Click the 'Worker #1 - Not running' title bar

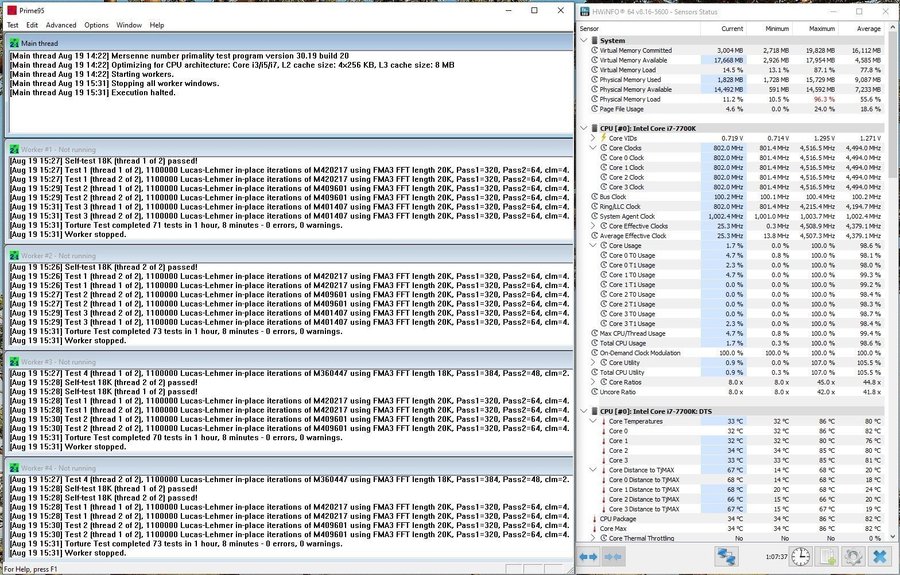[289, 149]
